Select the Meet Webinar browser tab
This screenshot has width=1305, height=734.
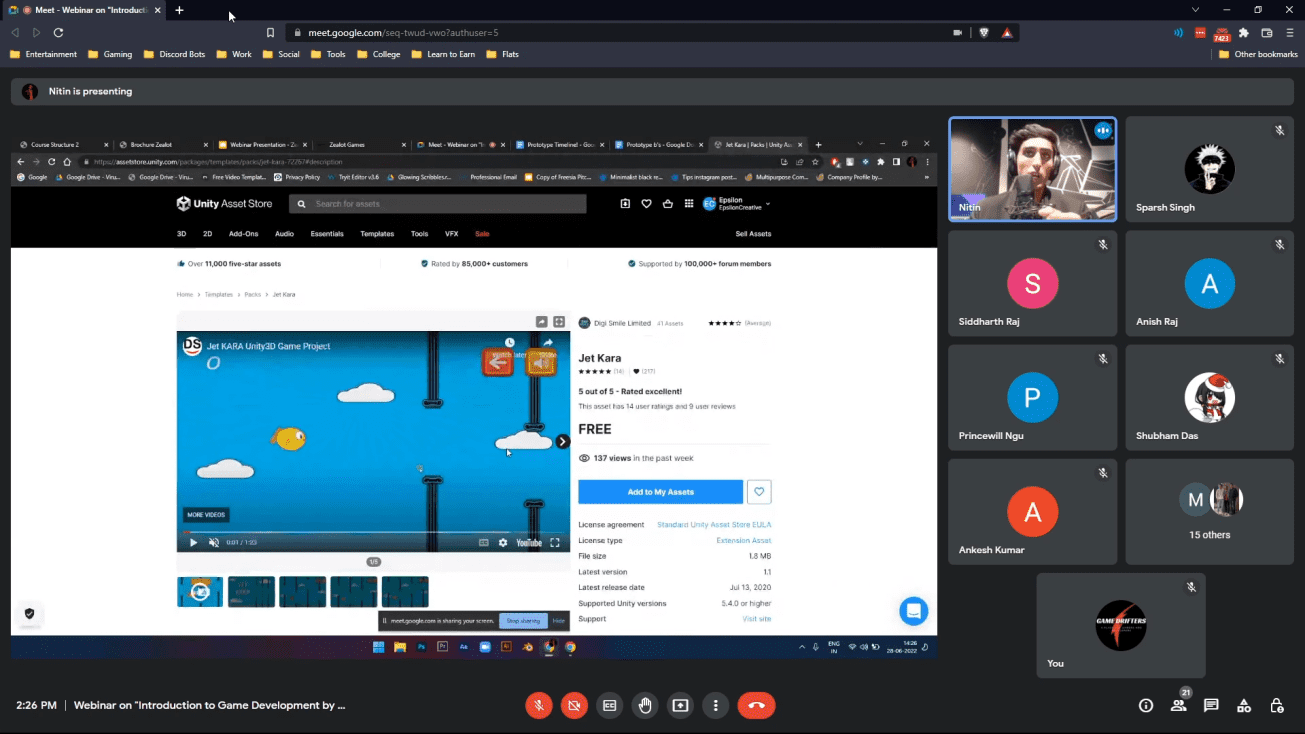coord(83,10)
